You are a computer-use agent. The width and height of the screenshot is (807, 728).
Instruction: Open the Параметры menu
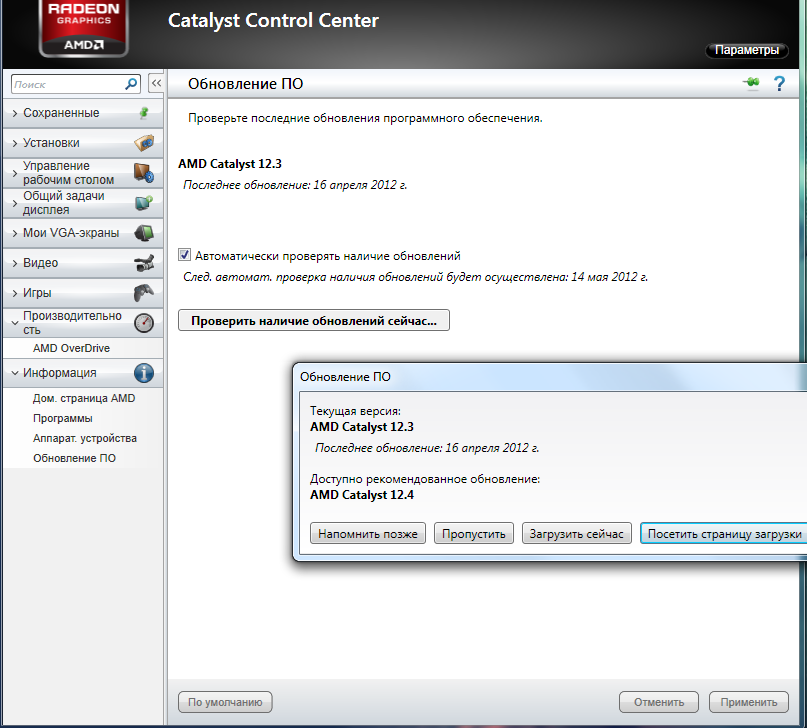point(746,50)
